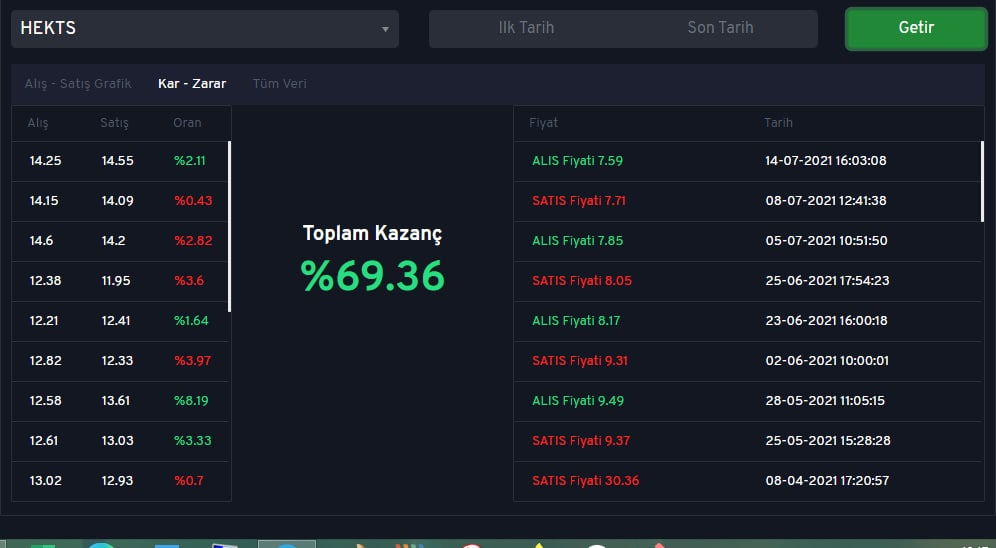This screenshot has height=548, width=996.
Task: Click the Fiyat column header
Action: coord(544,123)
